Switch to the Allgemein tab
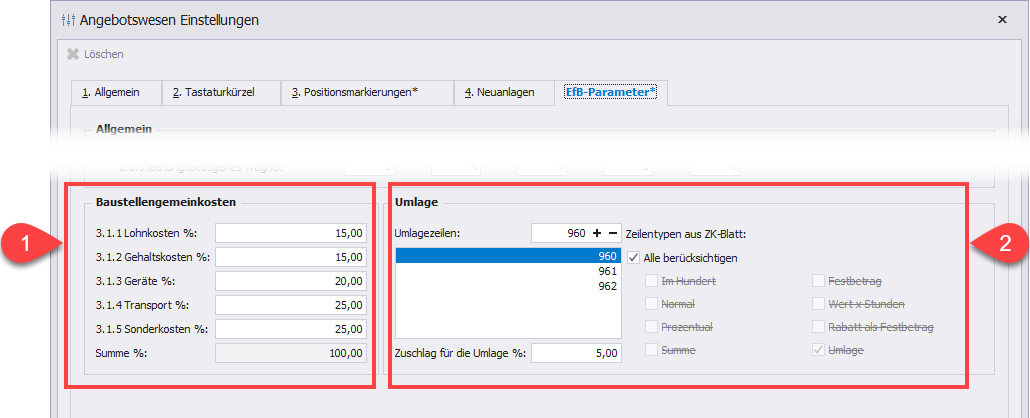This screenshot has width=1030, height=418. [x=116, y=93]
